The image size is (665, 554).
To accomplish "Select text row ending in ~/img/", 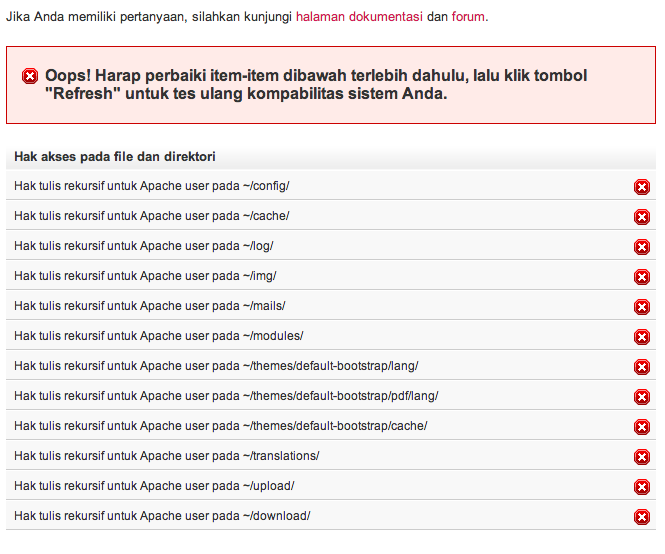I will tap(145, 276).
